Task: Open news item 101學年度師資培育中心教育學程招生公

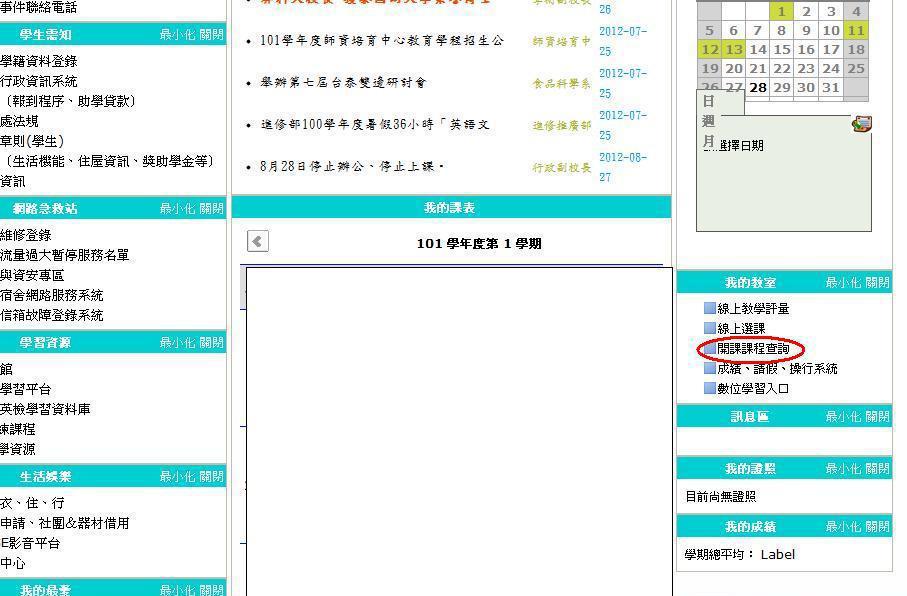Action: (x=382, y=41)
